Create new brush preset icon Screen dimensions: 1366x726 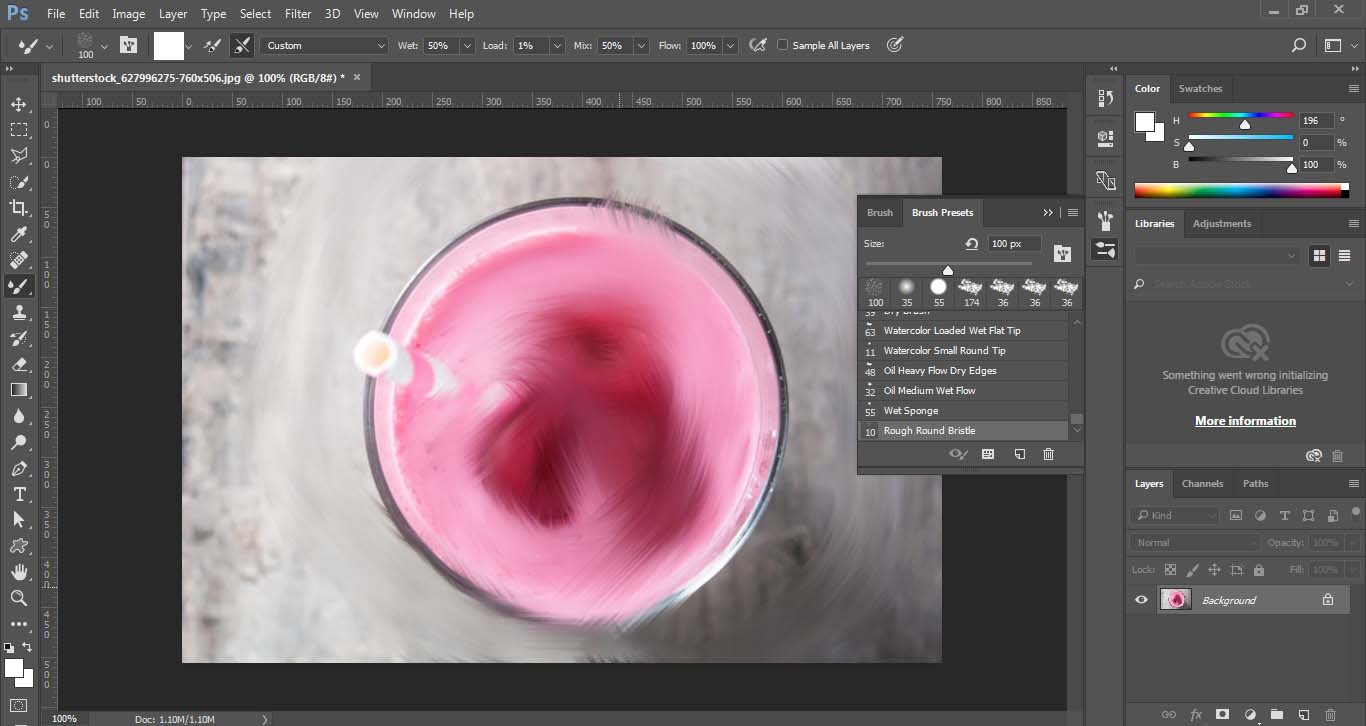(1019, 454)
